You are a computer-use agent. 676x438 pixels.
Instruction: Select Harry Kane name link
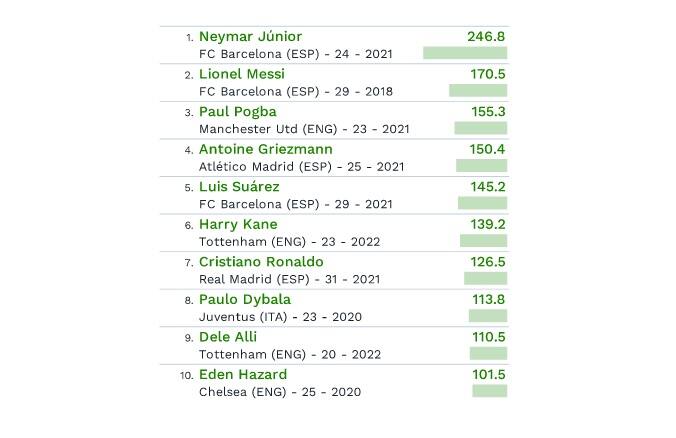(x=238, y=224)
